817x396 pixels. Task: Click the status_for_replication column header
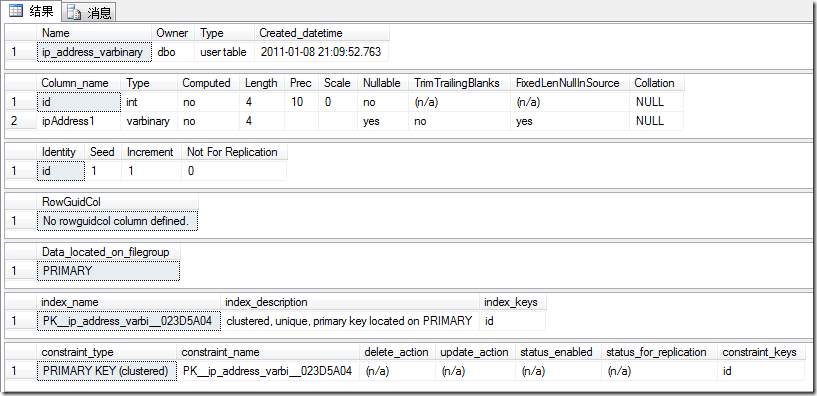pos(659,352)
